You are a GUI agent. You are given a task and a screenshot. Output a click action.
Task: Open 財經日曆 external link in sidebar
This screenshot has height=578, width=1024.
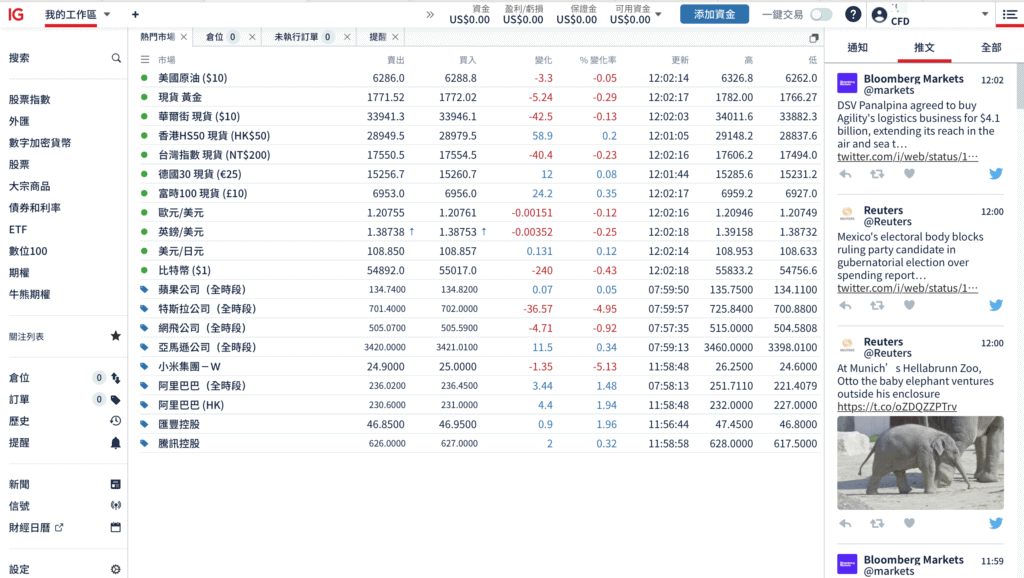(35, 527)
